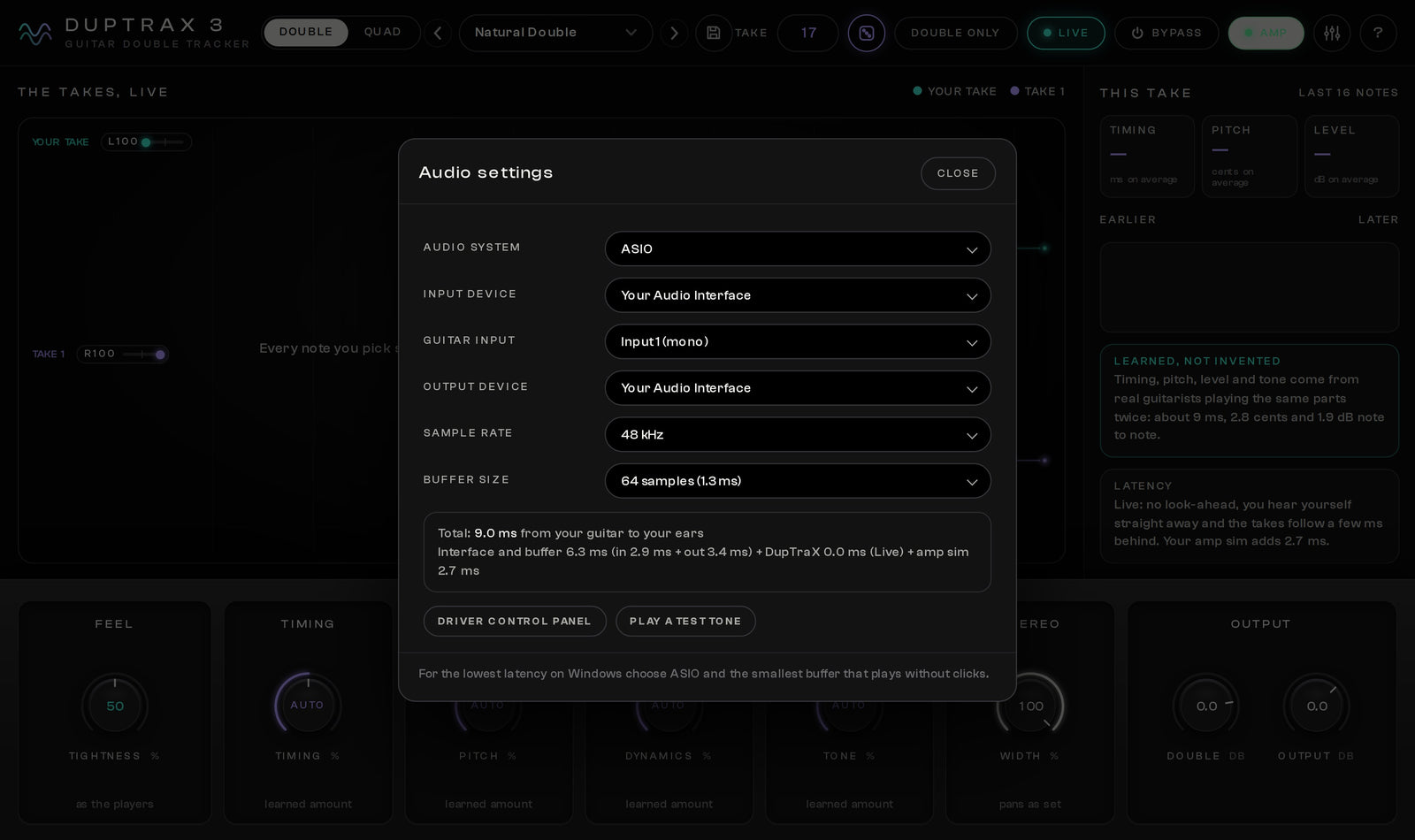Click Play a Test Tone button
This screenshot has width=1415, height=840.
point(685,621)
